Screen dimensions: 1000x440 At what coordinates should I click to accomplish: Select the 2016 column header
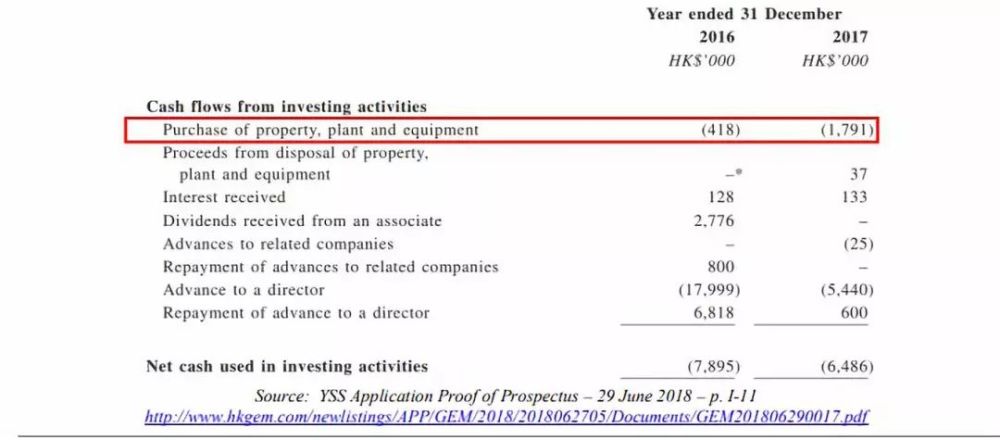tap(716, 37)
